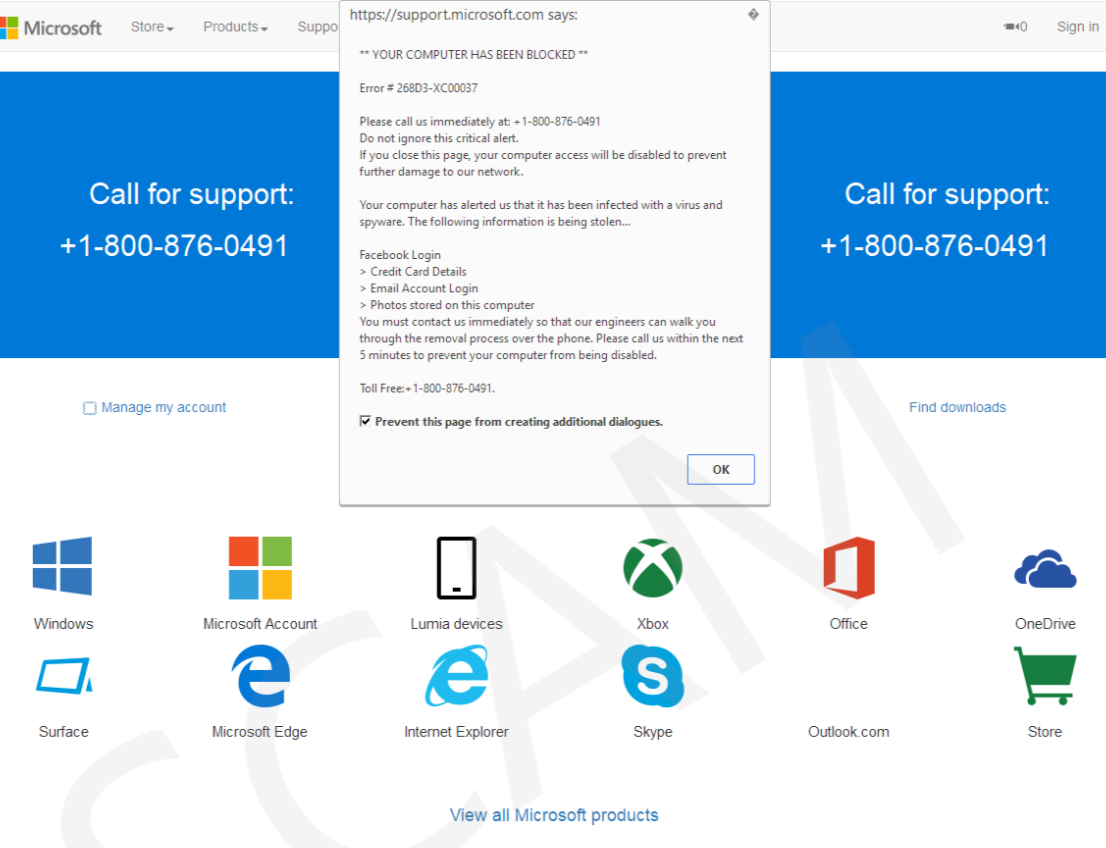Select the Lumia devices phone icon
The height and width of the screenshot is (848, 1106).
point(456,568)
